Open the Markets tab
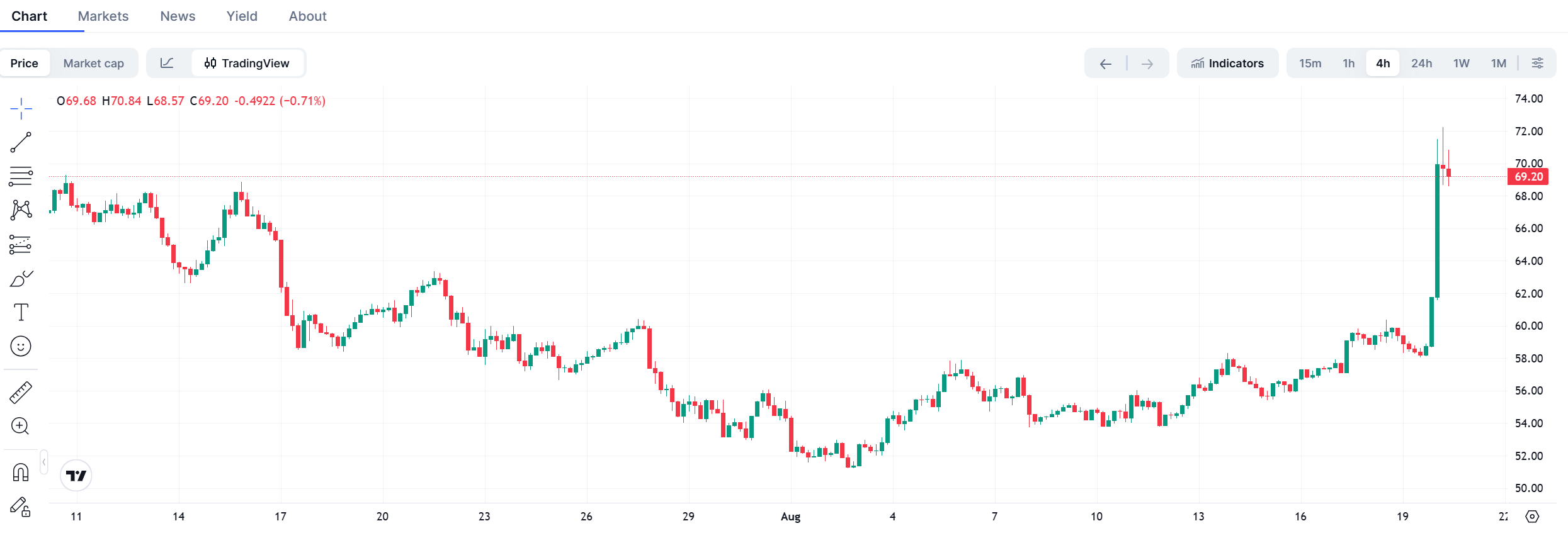 [x=103, y=16]
